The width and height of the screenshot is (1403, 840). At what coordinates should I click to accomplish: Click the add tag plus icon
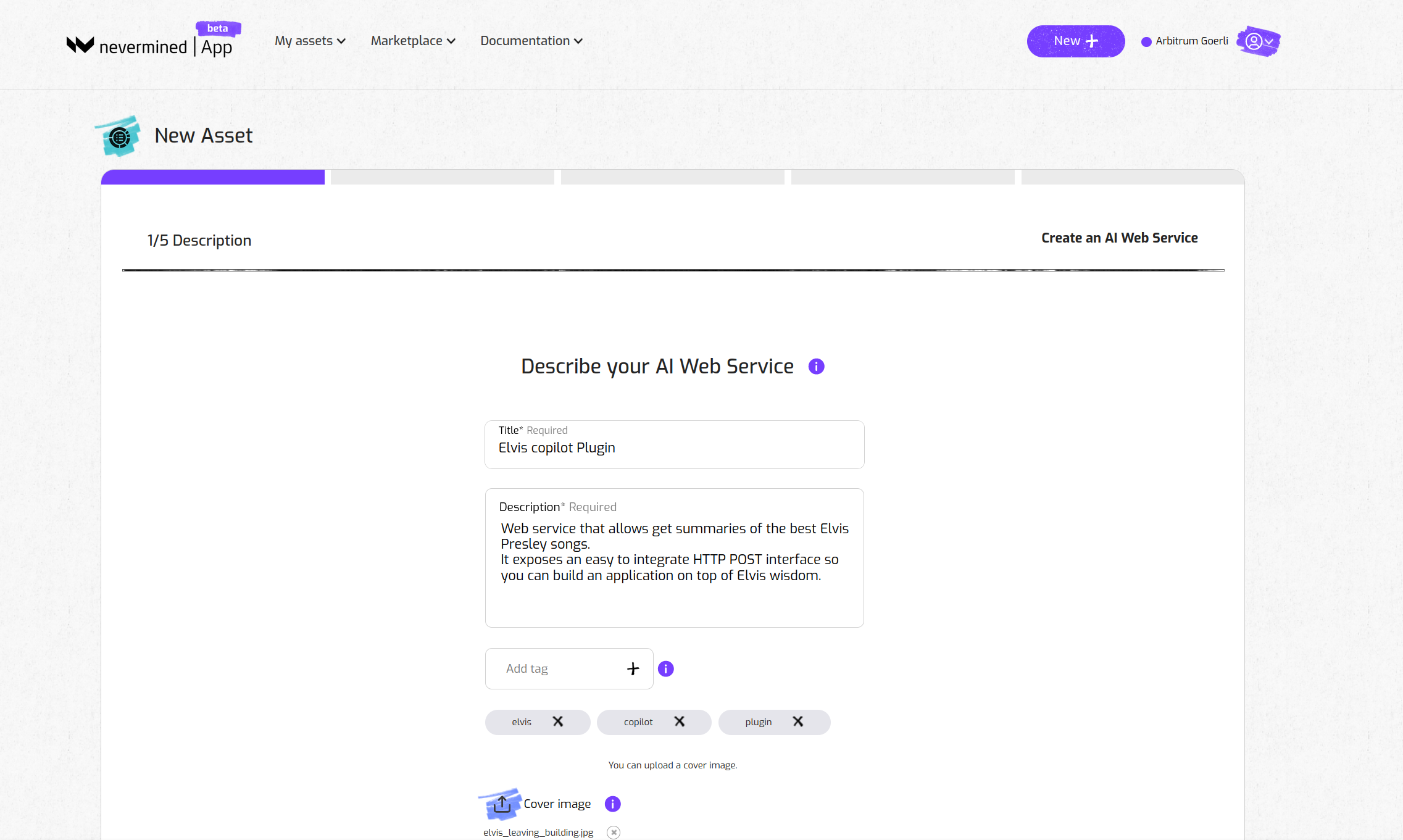633,668
